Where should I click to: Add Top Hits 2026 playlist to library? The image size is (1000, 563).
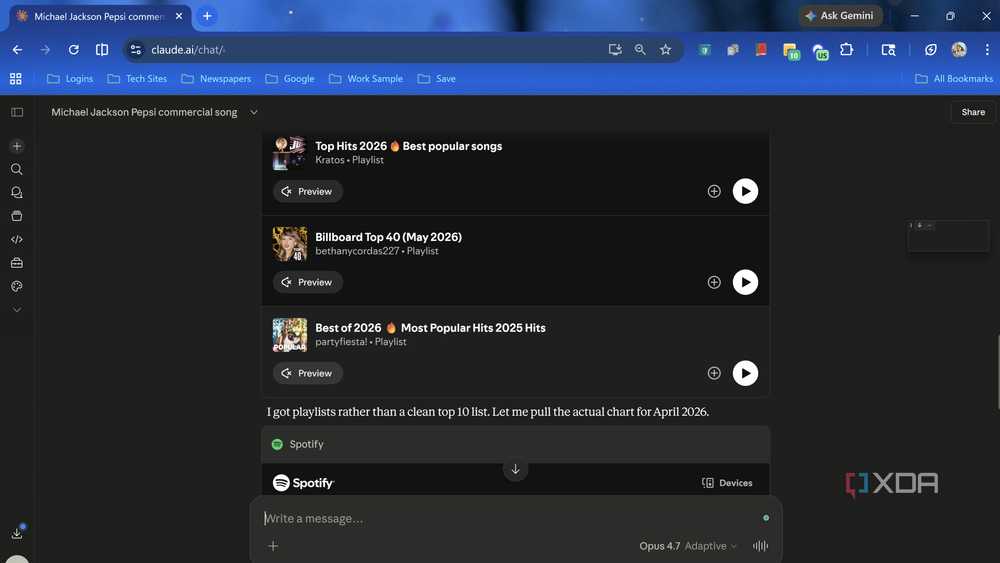(714, 191)
